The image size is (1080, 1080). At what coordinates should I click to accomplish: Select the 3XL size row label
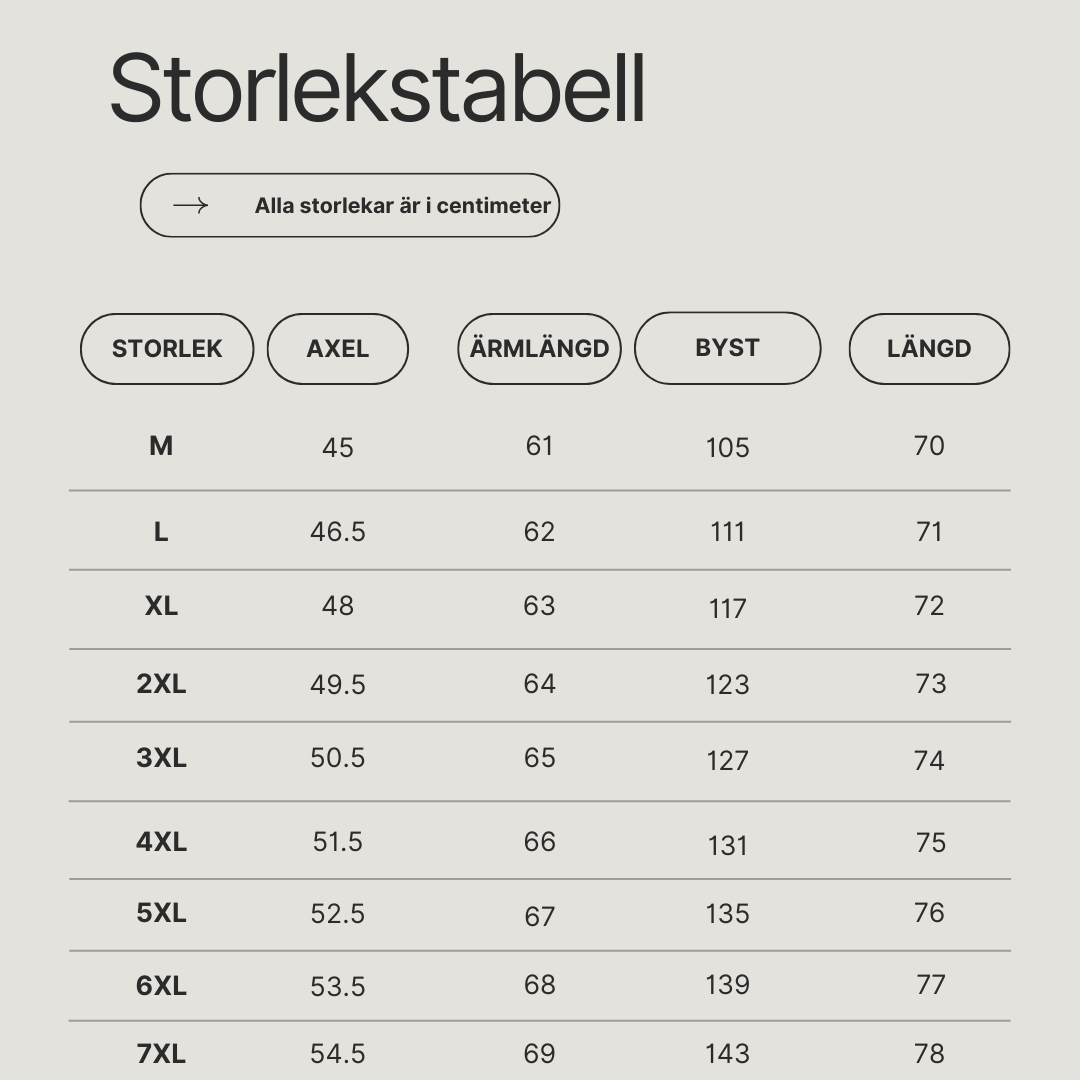pos(161,757)
